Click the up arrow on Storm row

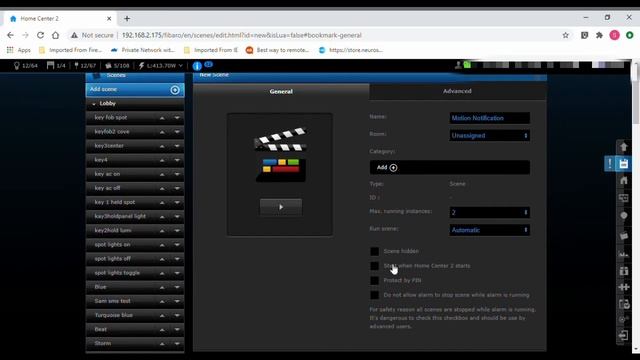tap(162, 344)
